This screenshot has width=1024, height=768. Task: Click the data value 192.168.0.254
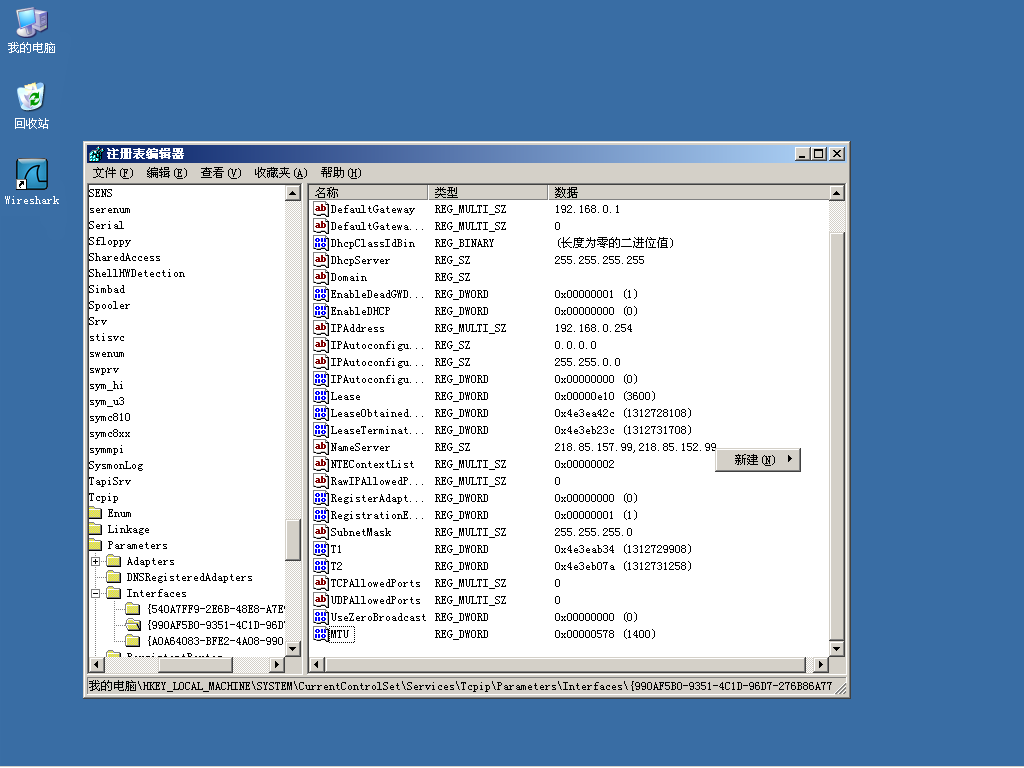click(x=593, y=328)
